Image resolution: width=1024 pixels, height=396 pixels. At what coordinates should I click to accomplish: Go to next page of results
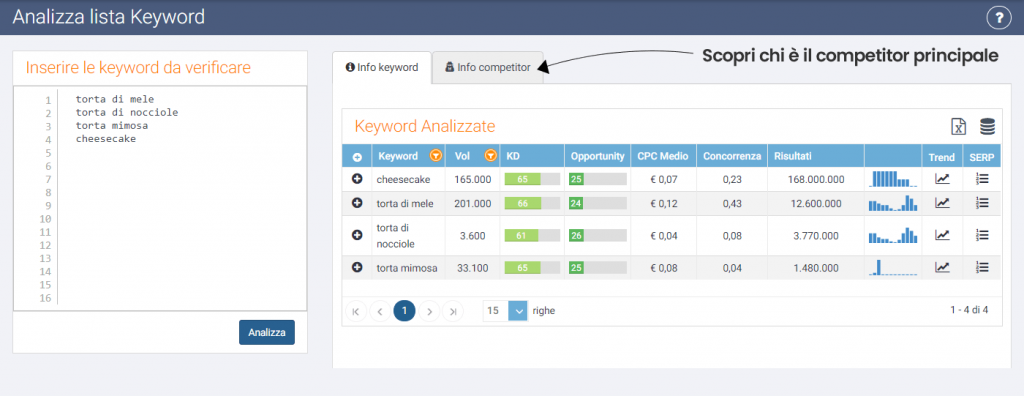(x=429, y=311)
